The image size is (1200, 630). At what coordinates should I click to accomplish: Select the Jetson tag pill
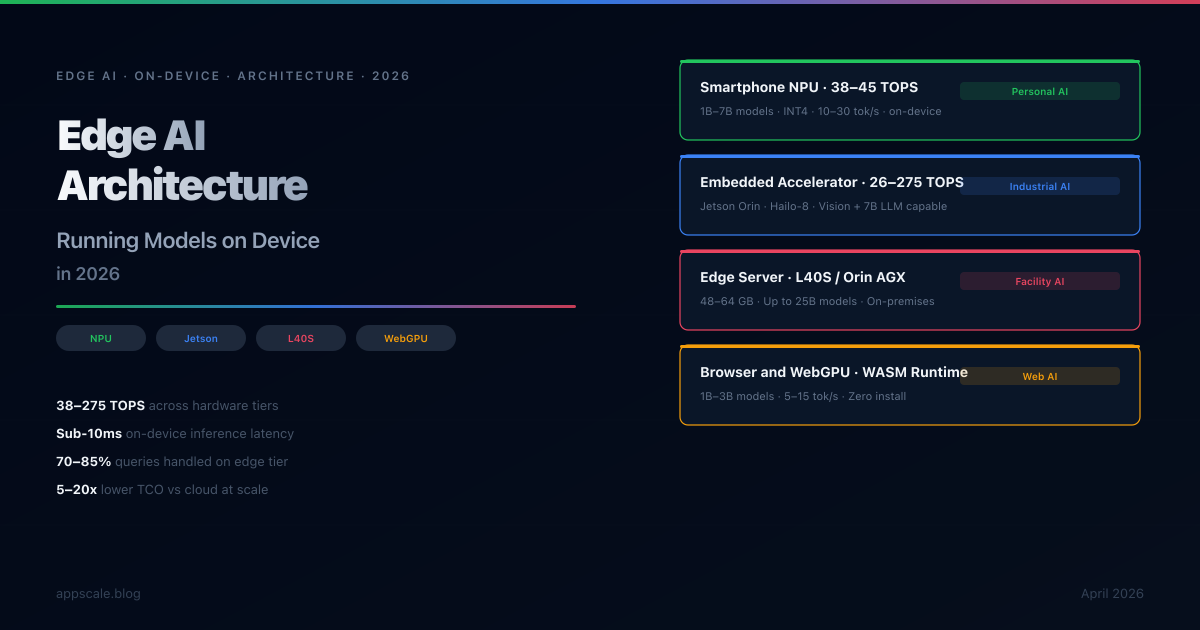pos(201,338)
